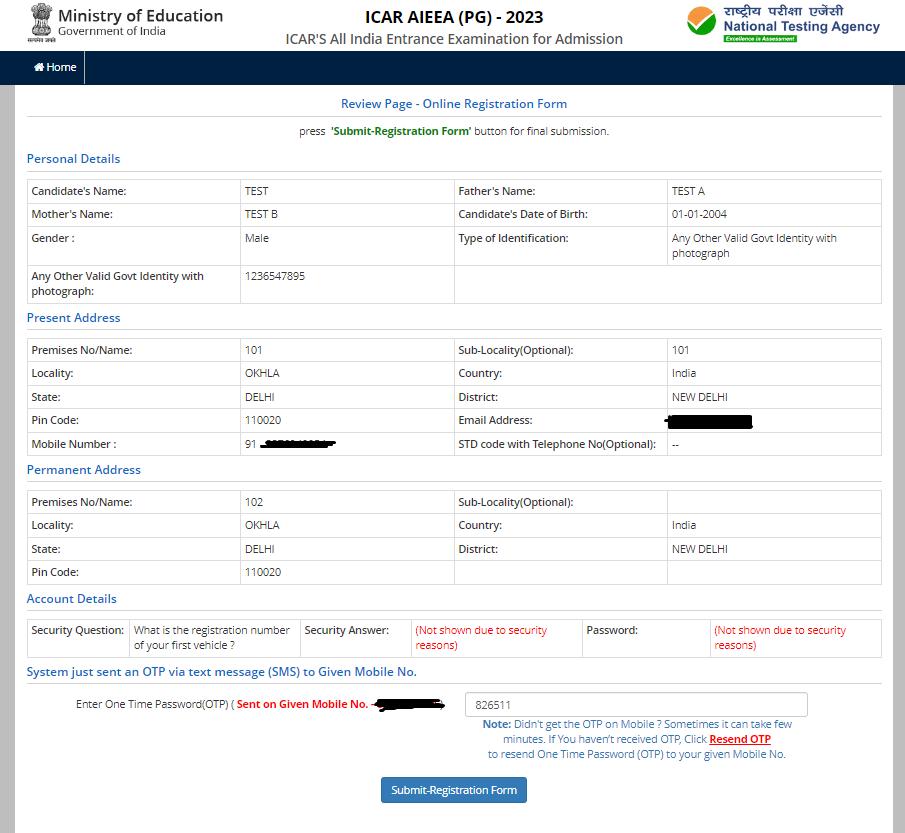Click the 'System just sent an OTP' heading
905x833 pixels.
pos(222,672)
